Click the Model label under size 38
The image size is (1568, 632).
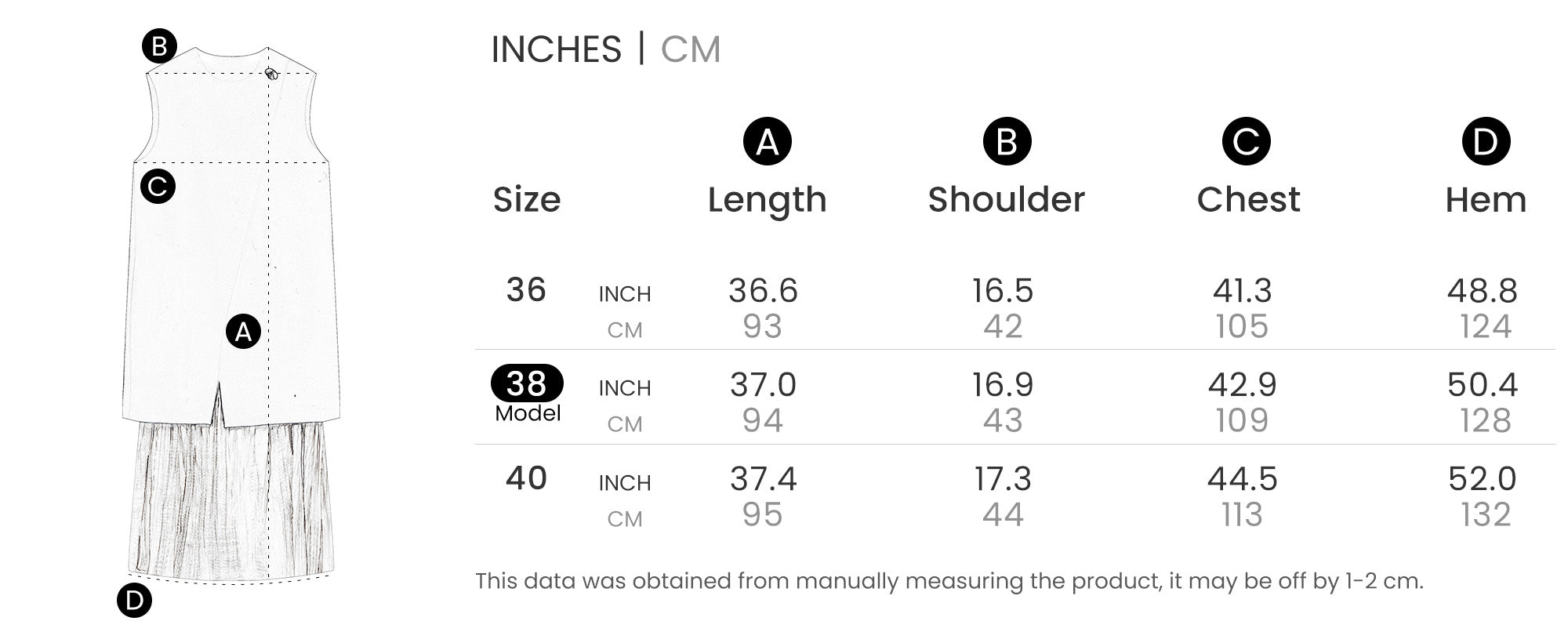click(528, 413)
